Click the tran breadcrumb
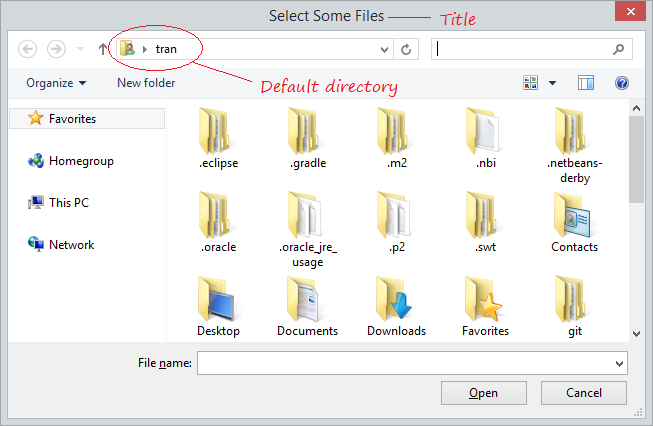 [x=166, y=49]
